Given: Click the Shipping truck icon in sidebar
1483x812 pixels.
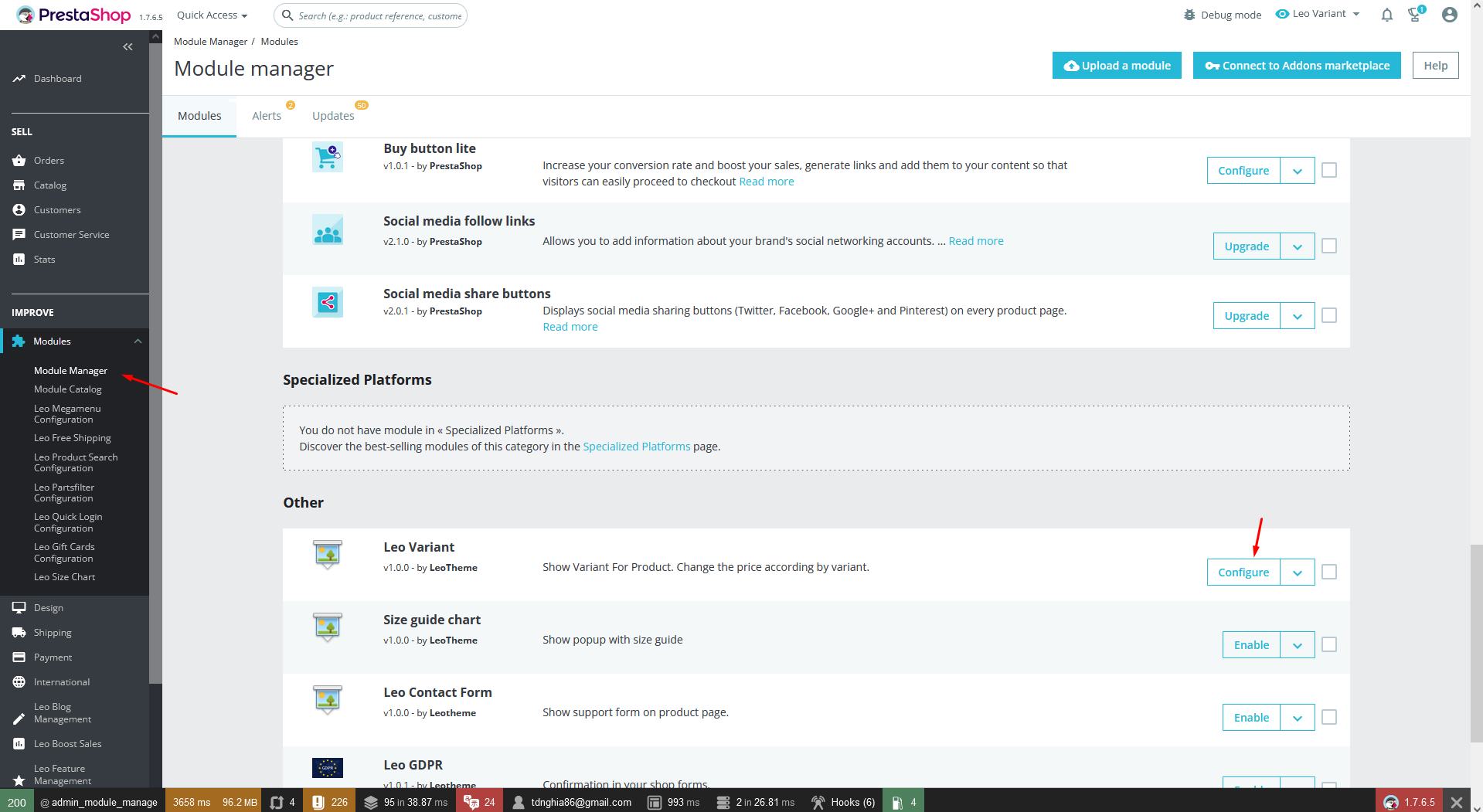Looking at the screenshot, I should pyautogui.click(x=19, y=633).
